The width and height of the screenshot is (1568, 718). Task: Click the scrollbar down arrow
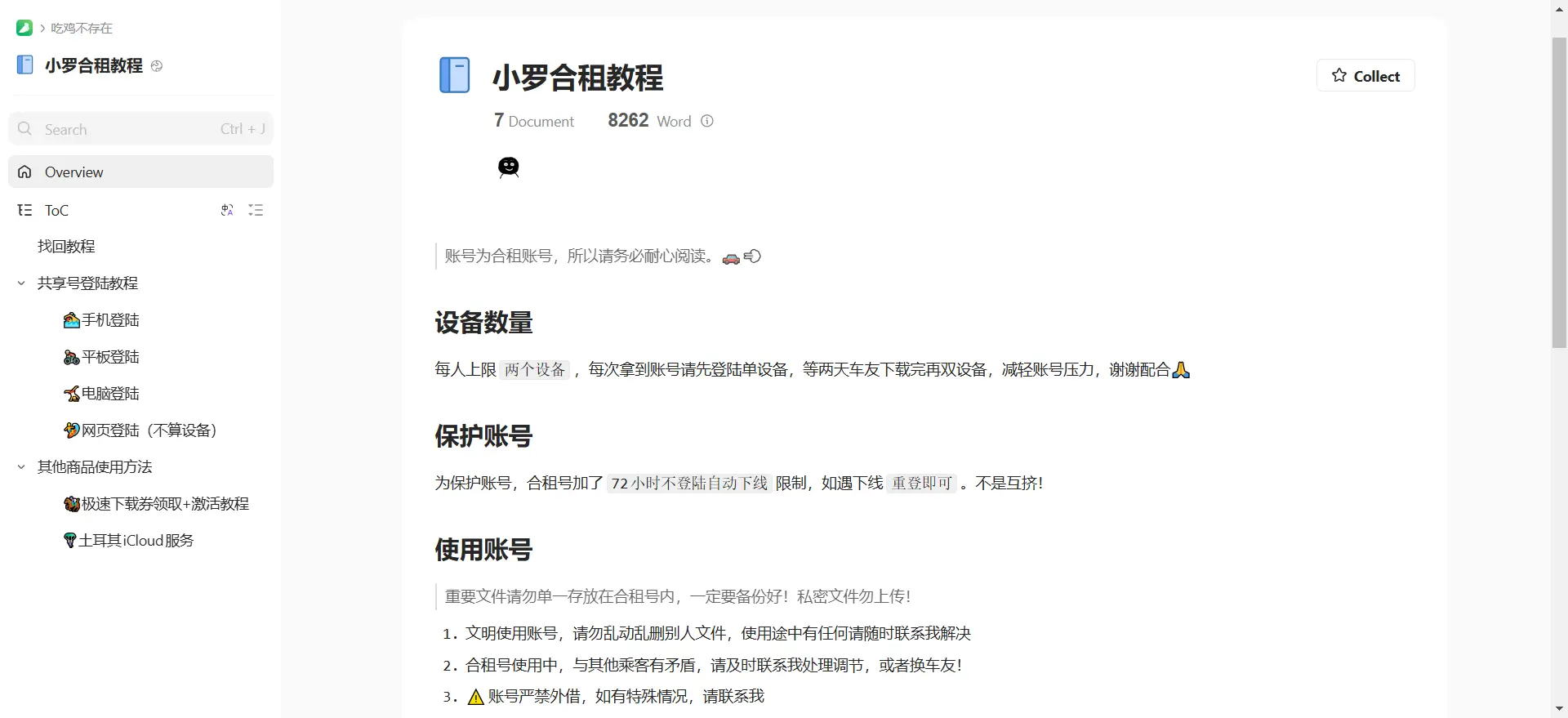pyautogui.click(x=1560, y=710)
